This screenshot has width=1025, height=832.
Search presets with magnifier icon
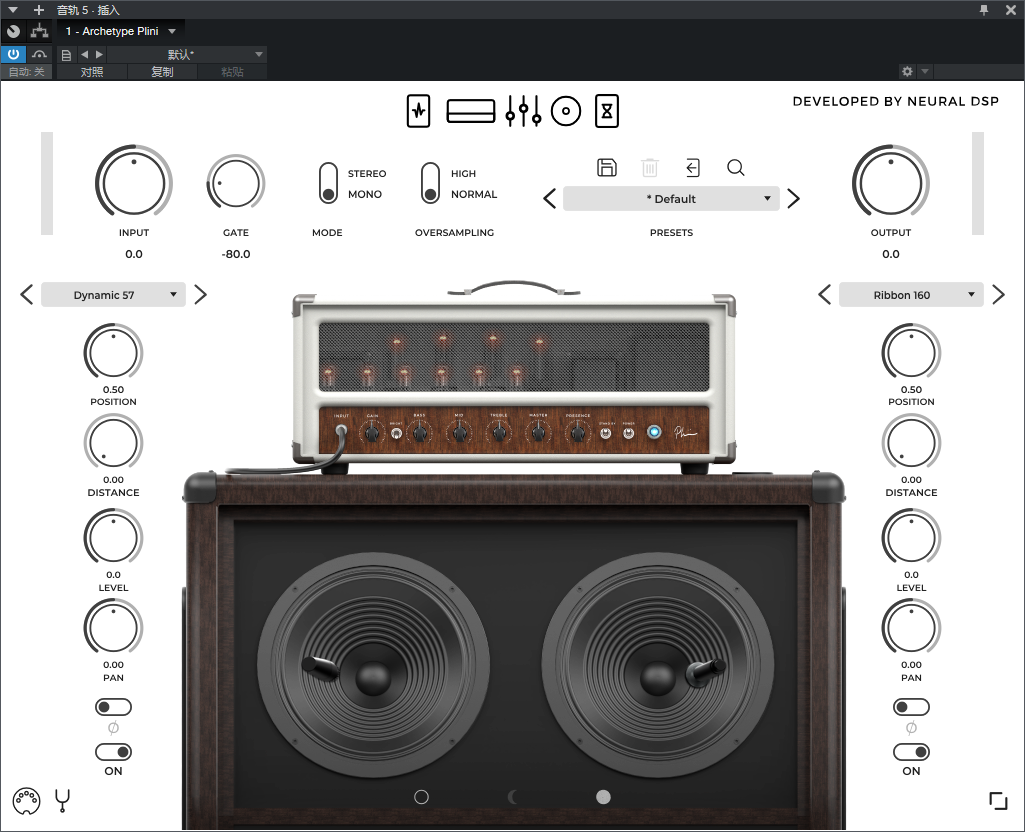pos(735,168)
